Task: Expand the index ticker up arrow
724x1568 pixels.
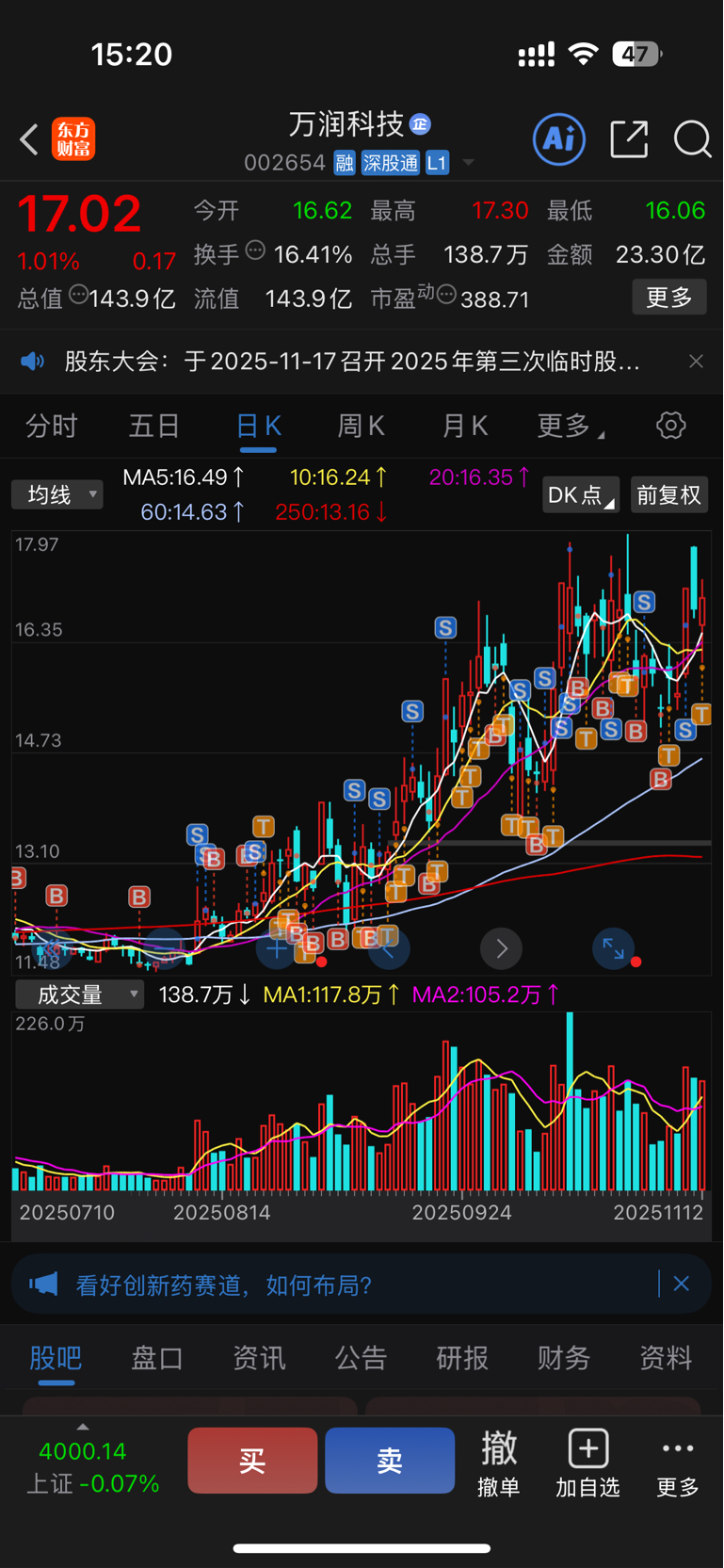Action: [83, 1427]
